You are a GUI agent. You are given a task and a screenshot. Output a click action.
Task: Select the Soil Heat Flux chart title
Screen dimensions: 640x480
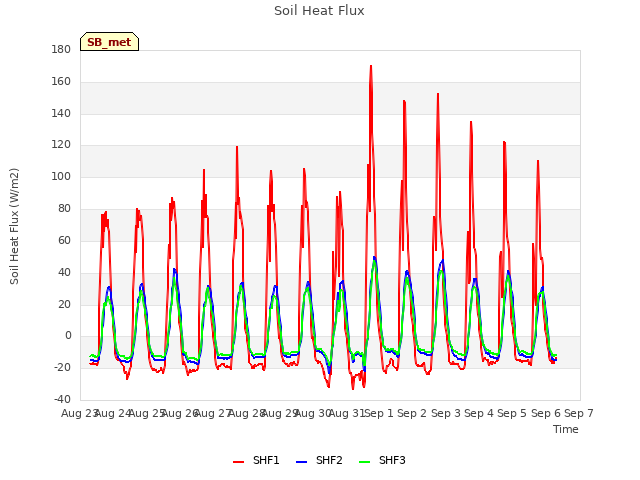(x=319, y=11)
